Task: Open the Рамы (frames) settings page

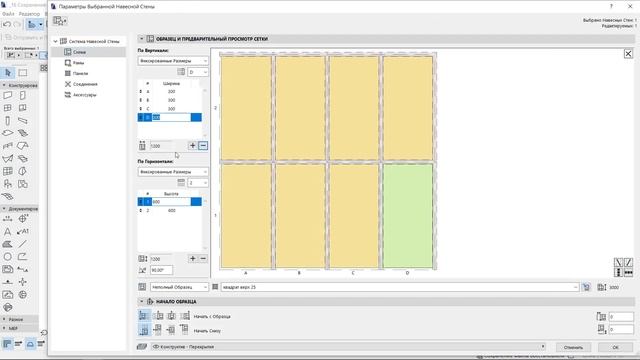Action: (x=78, y=63)
